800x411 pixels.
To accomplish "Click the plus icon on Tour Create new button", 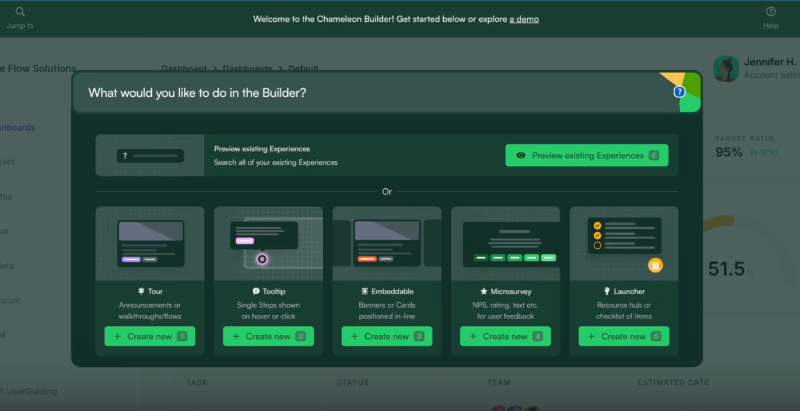I will point(117,337).
